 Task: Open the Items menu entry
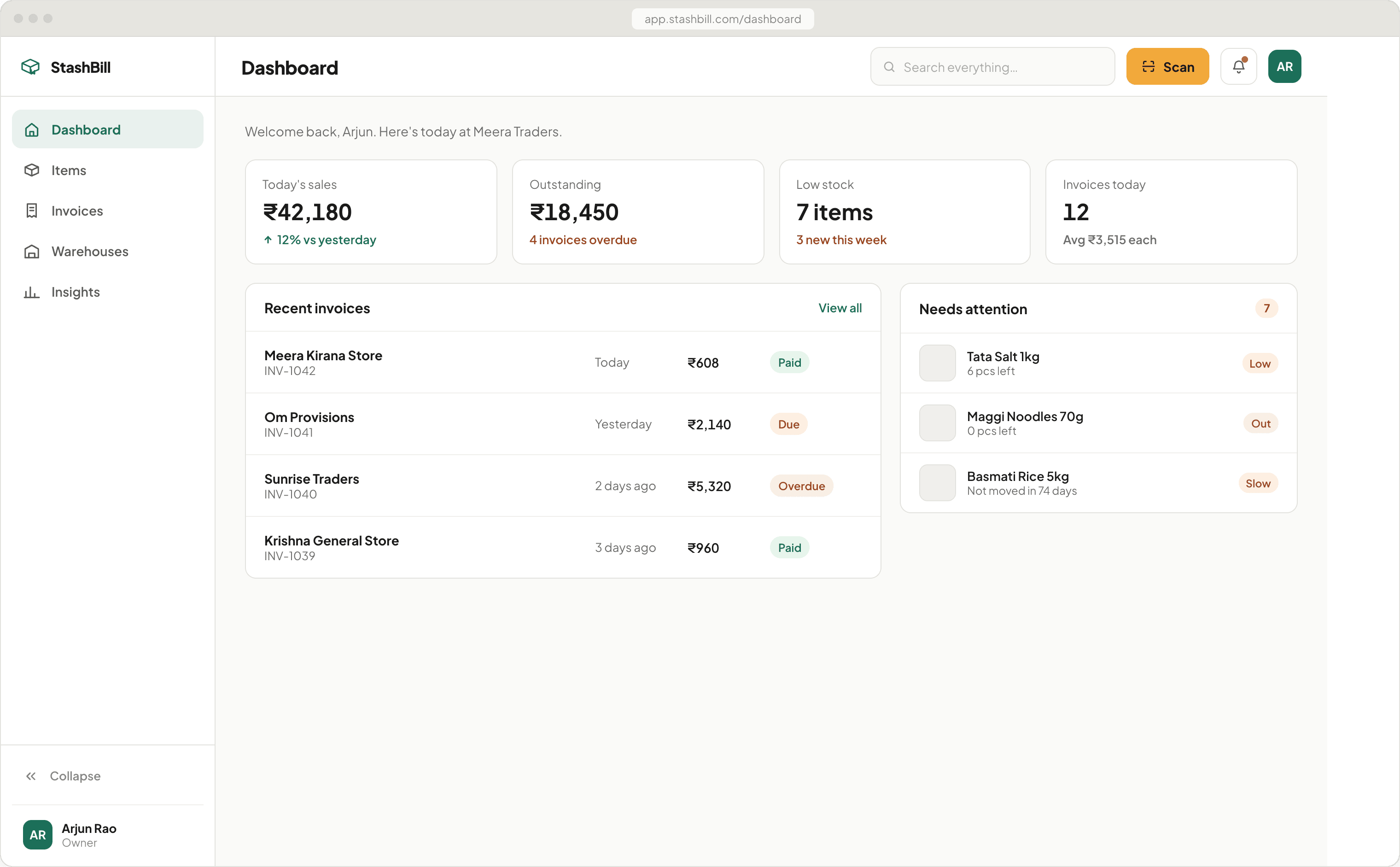pos(108,170)
